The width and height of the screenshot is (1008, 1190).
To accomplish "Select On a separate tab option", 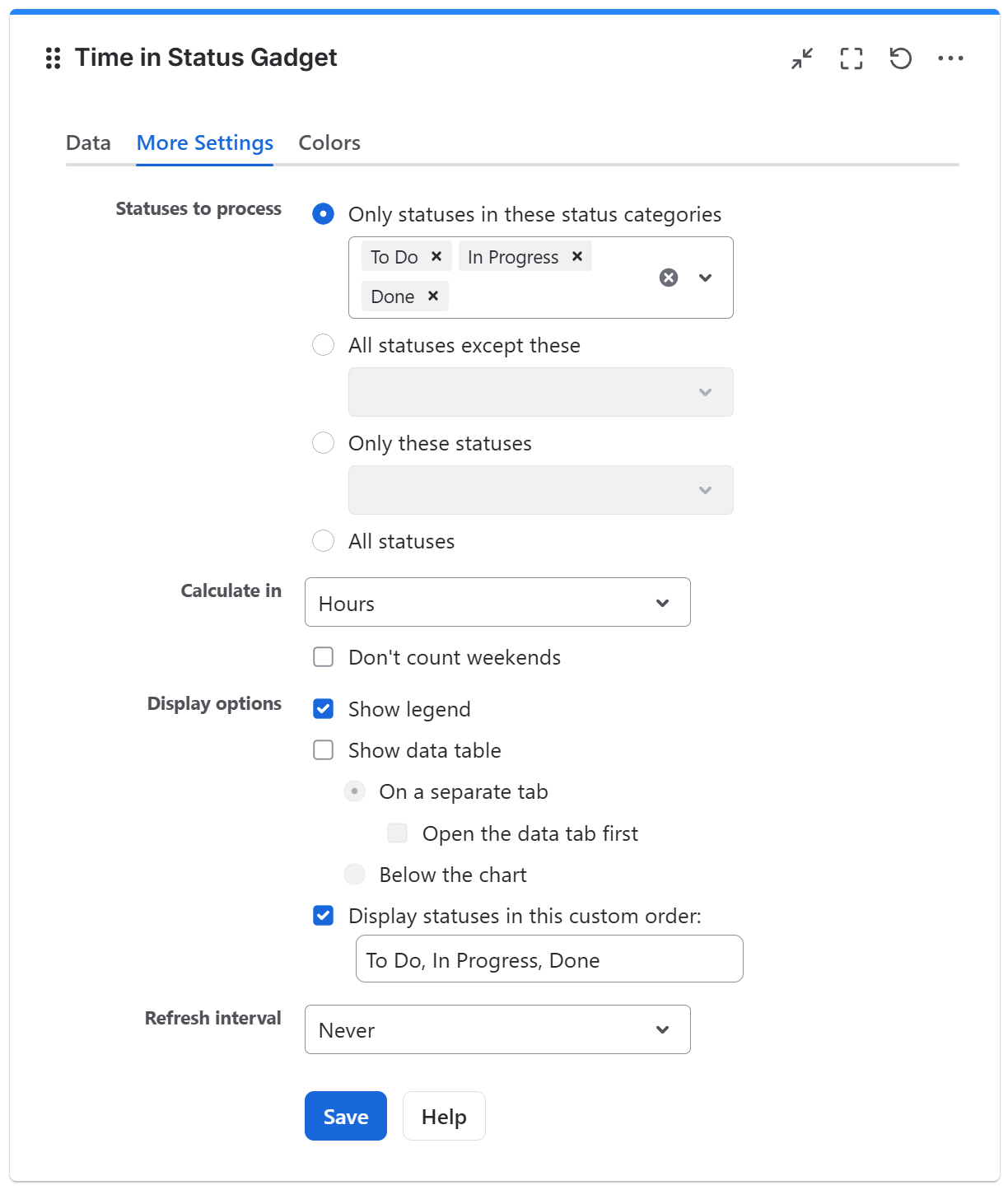I will (355, 791).
